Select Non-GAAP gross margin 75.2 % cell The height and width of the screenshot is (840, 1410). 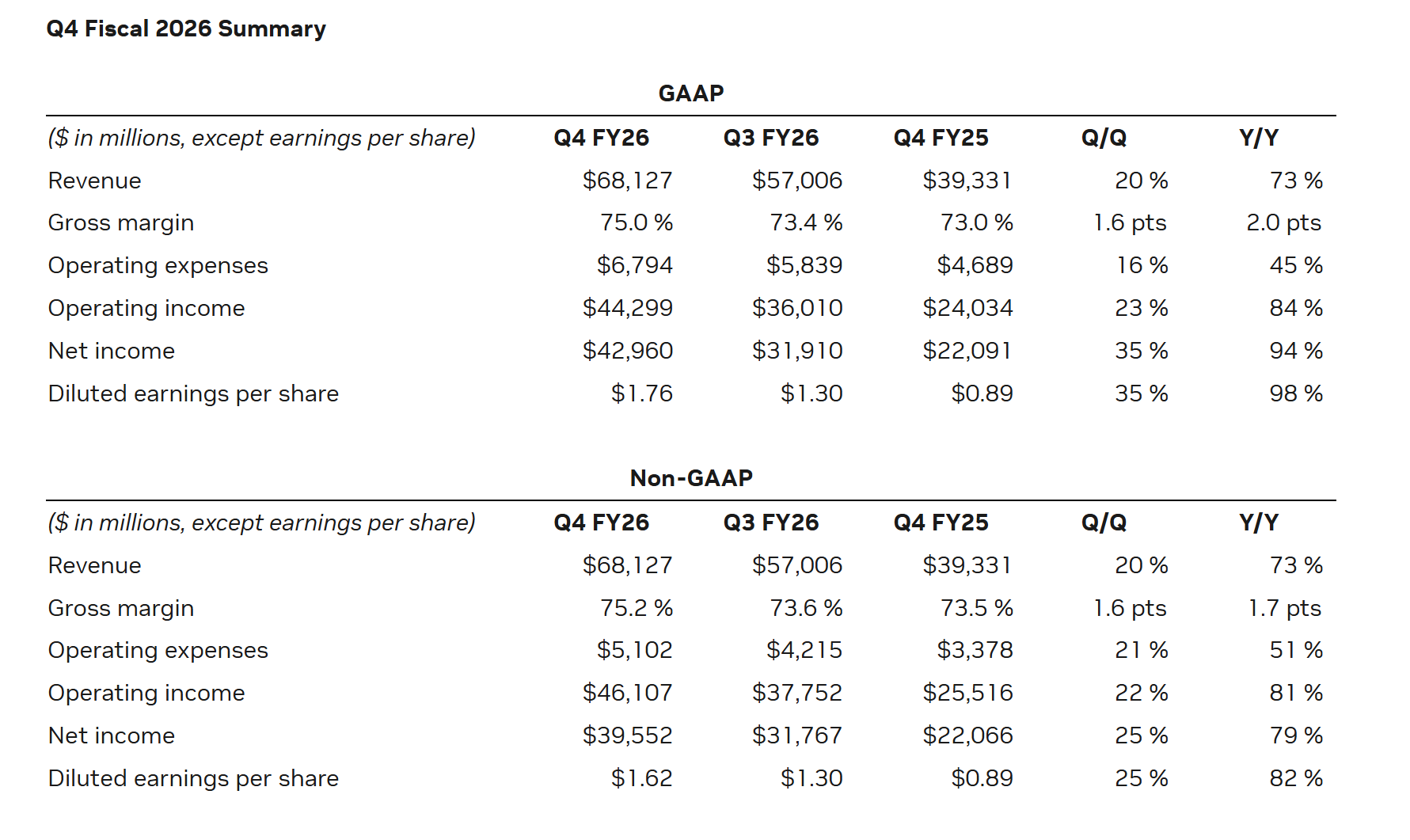pyautogui.click(x=636, y=608)
